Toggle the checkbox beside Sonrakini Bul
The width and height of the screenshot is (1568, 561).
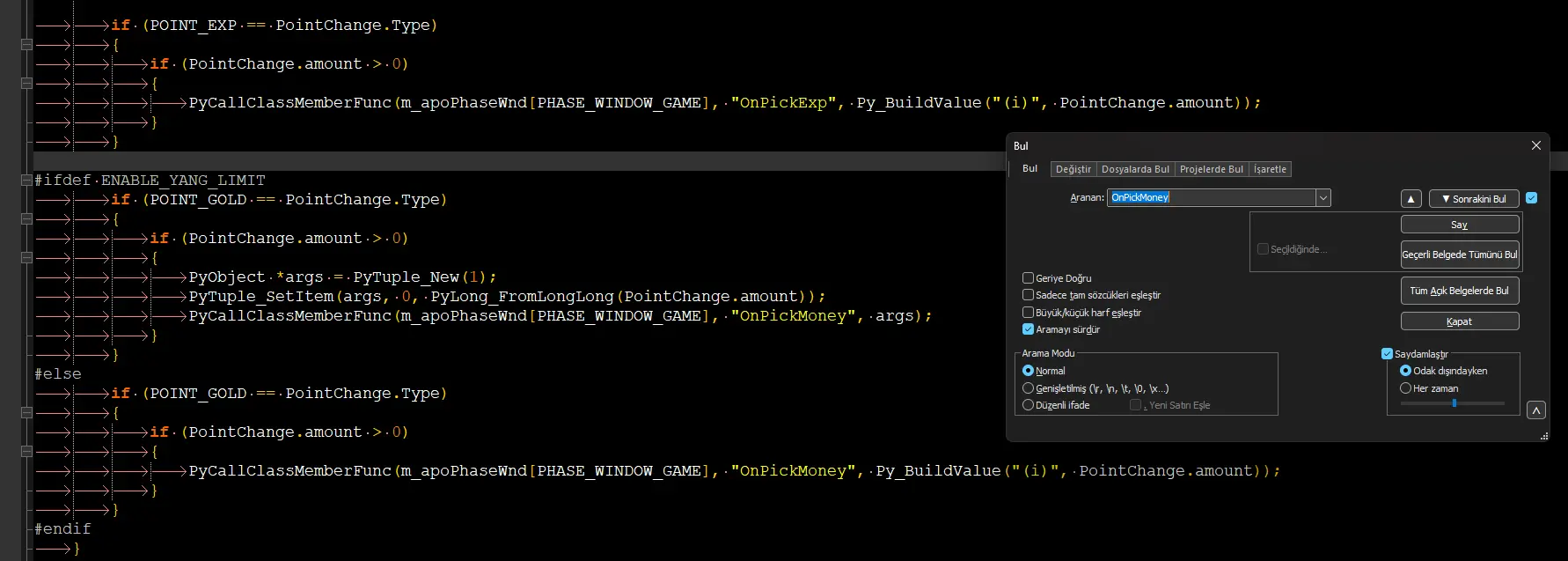[x=1531, y=198]
